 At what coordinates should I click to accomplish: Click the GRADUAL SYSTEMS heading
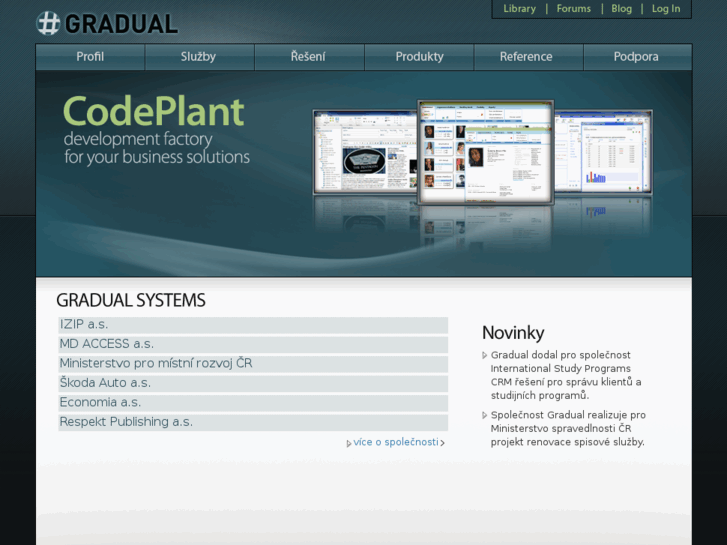(x=131, y=300)
